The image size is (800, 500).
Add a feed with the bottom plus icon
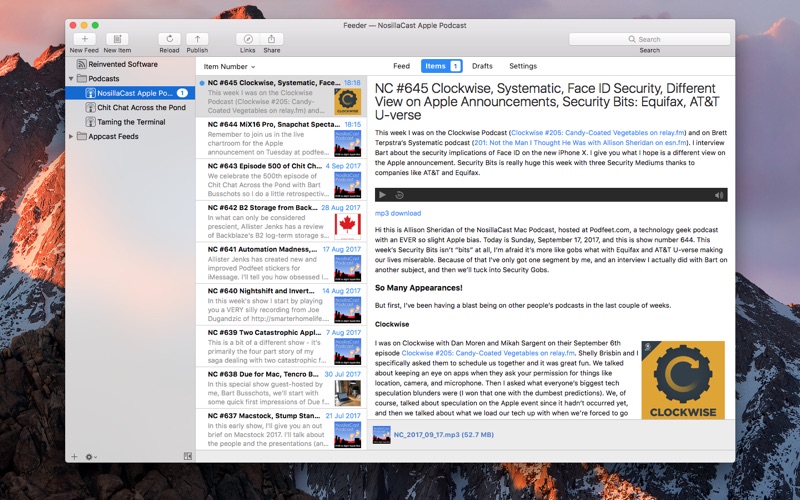(74, 456)
